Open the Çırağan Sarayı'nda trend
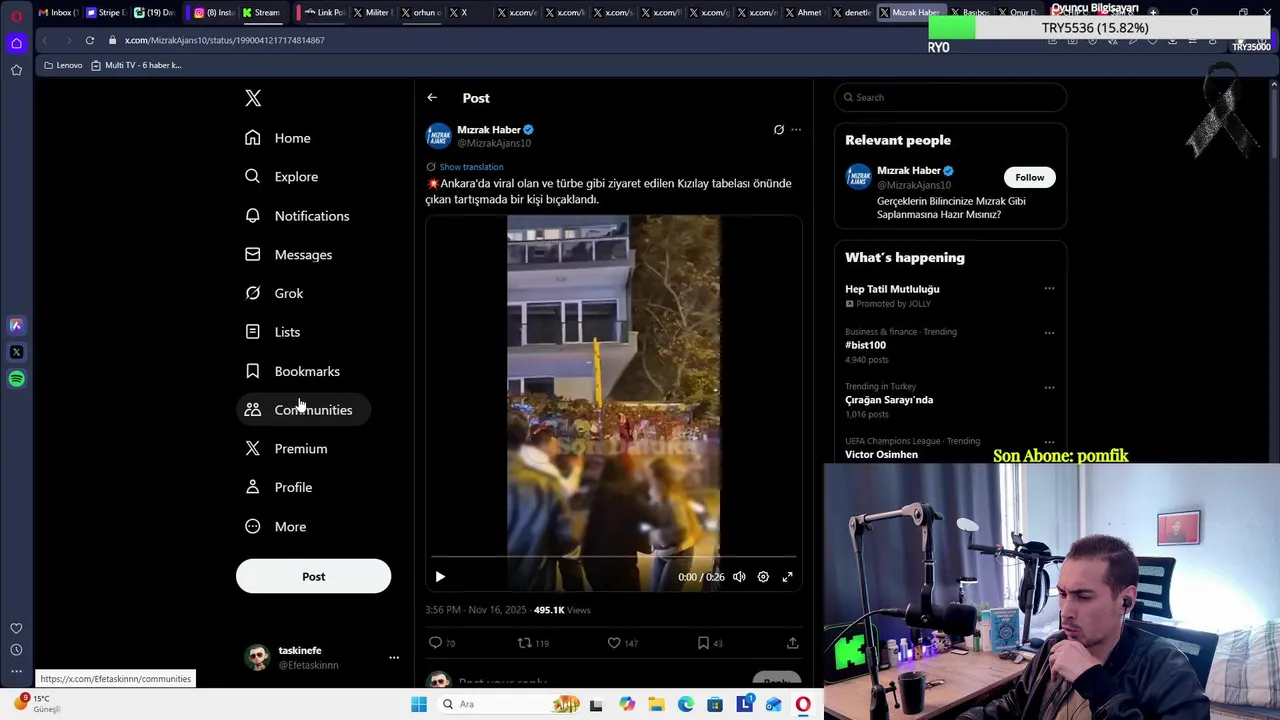This screenshot has width=1280, height=720. click(889, 400)
